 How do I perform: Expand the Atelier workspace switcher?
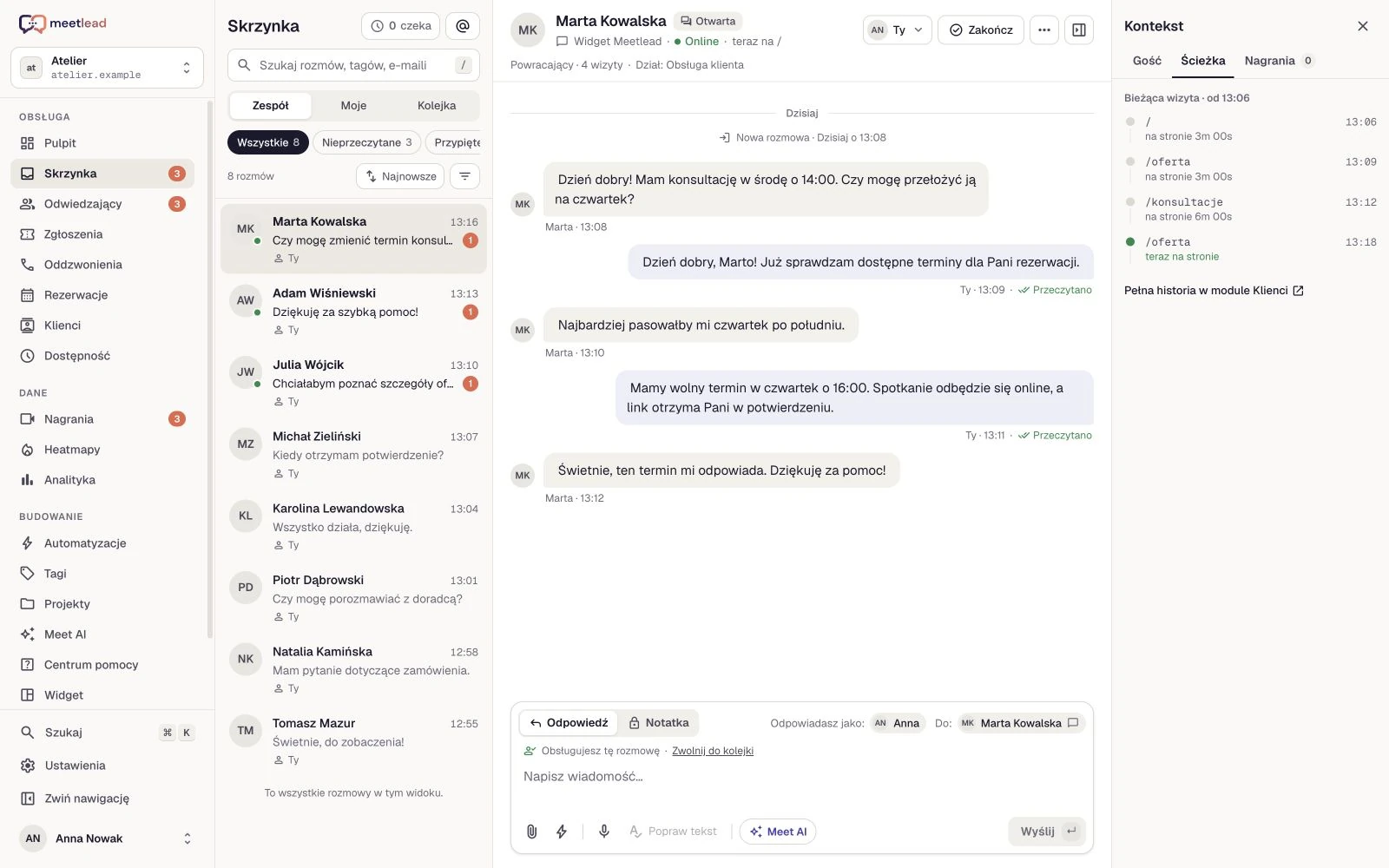click(x=107, y=68)
